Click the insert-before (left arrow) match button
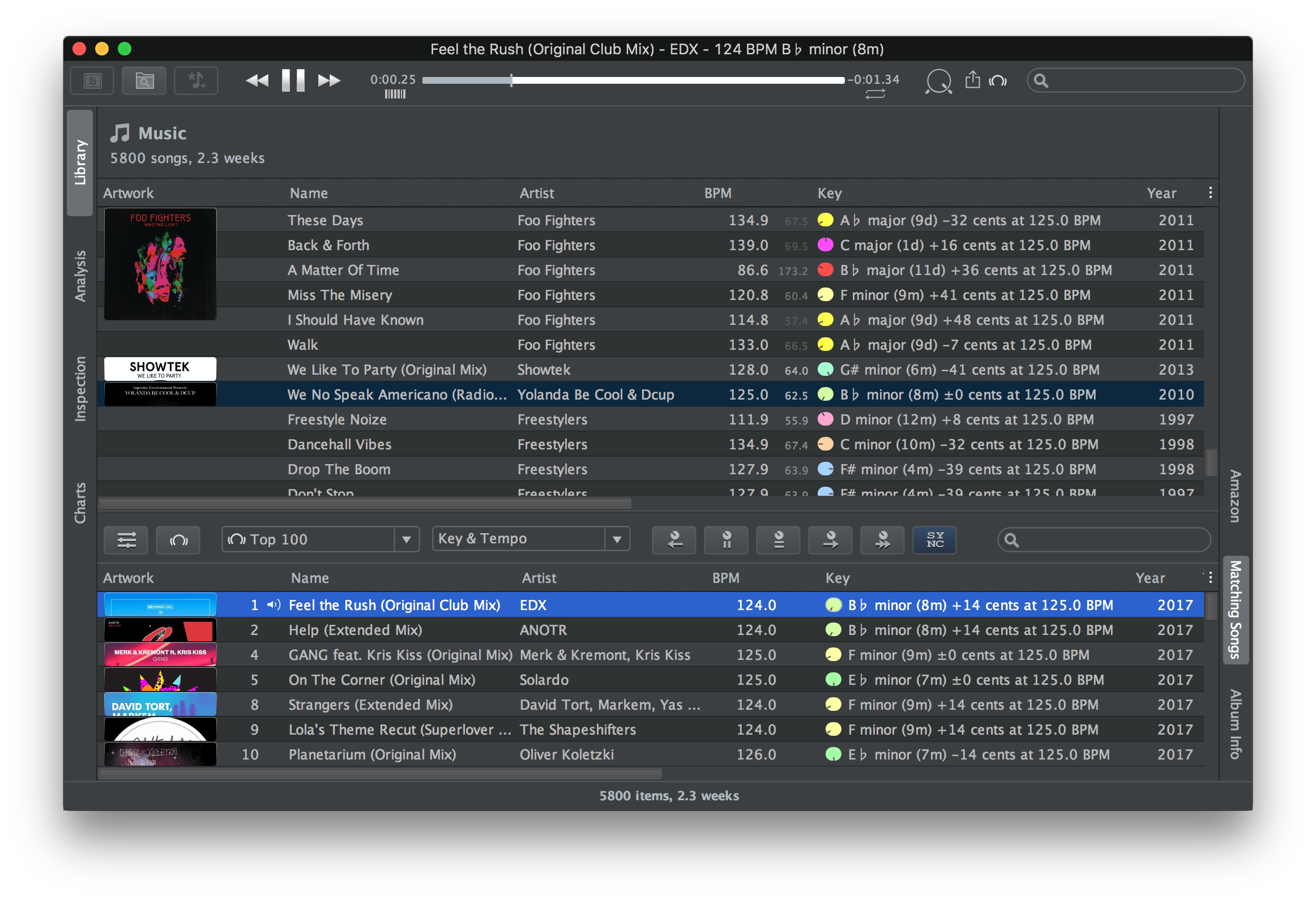Viewport: 1316px width, 901px height. click(674, 540)
